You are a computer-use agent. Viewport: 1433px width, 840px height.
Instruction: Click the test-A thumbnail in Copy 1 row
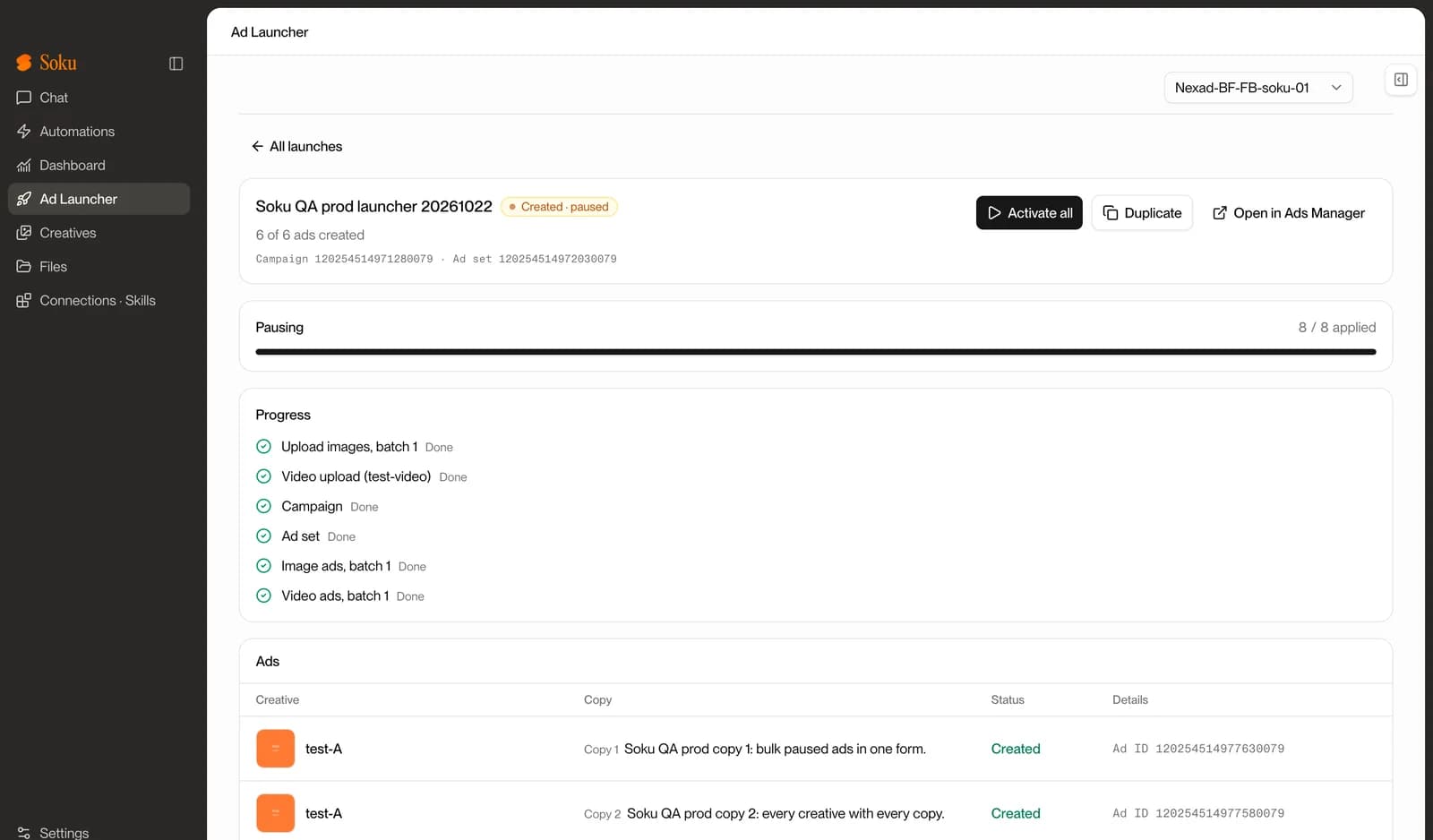[276, 749]
